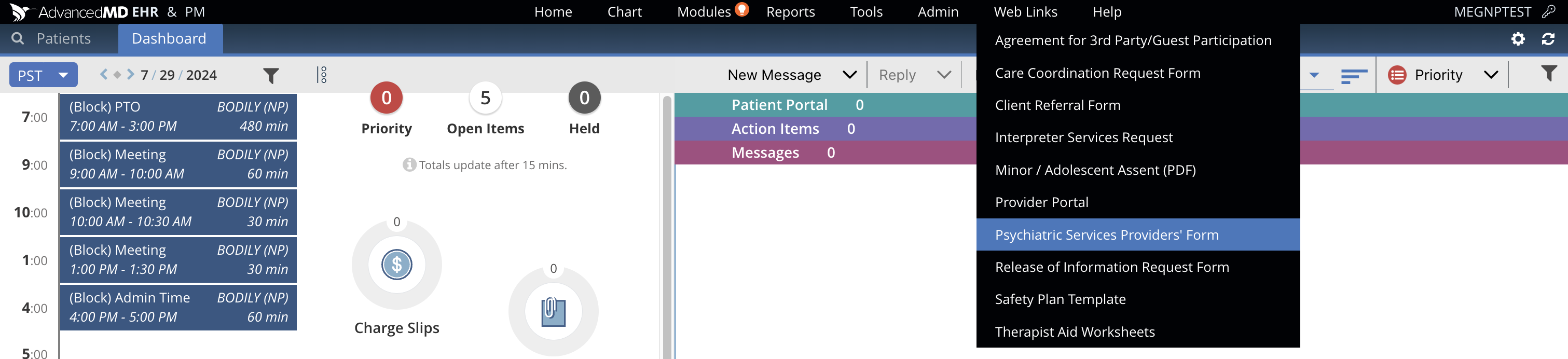Click the Web Links menu

[x=1025, y=11]
